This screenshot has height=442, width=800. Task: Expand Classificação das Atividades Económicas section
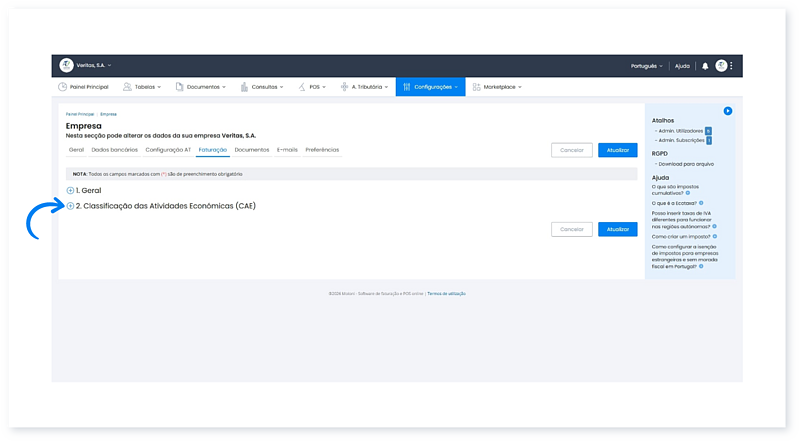70,206
